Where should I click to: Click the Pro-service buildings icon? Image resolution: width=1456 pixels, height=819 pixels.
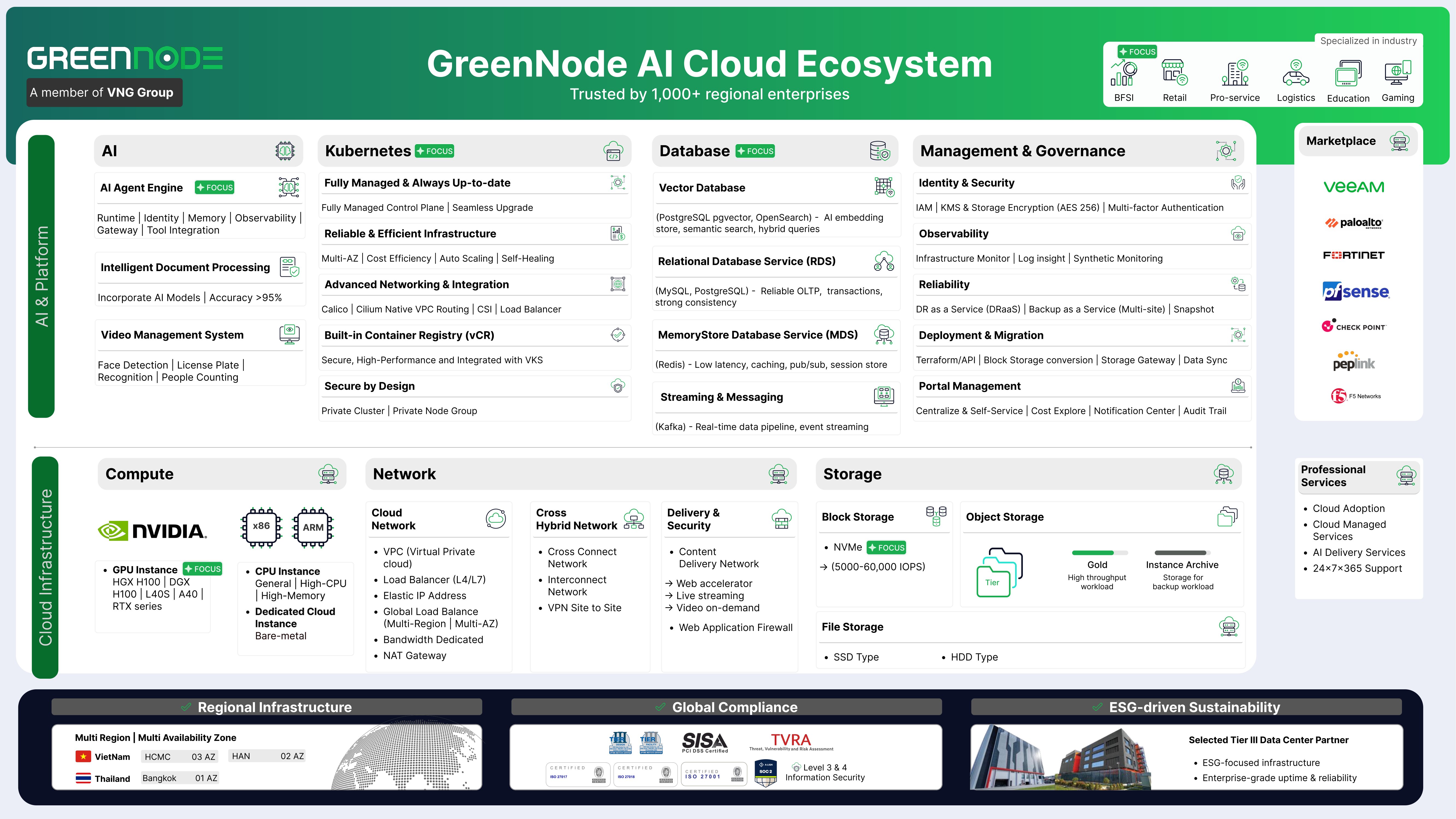1235,73
